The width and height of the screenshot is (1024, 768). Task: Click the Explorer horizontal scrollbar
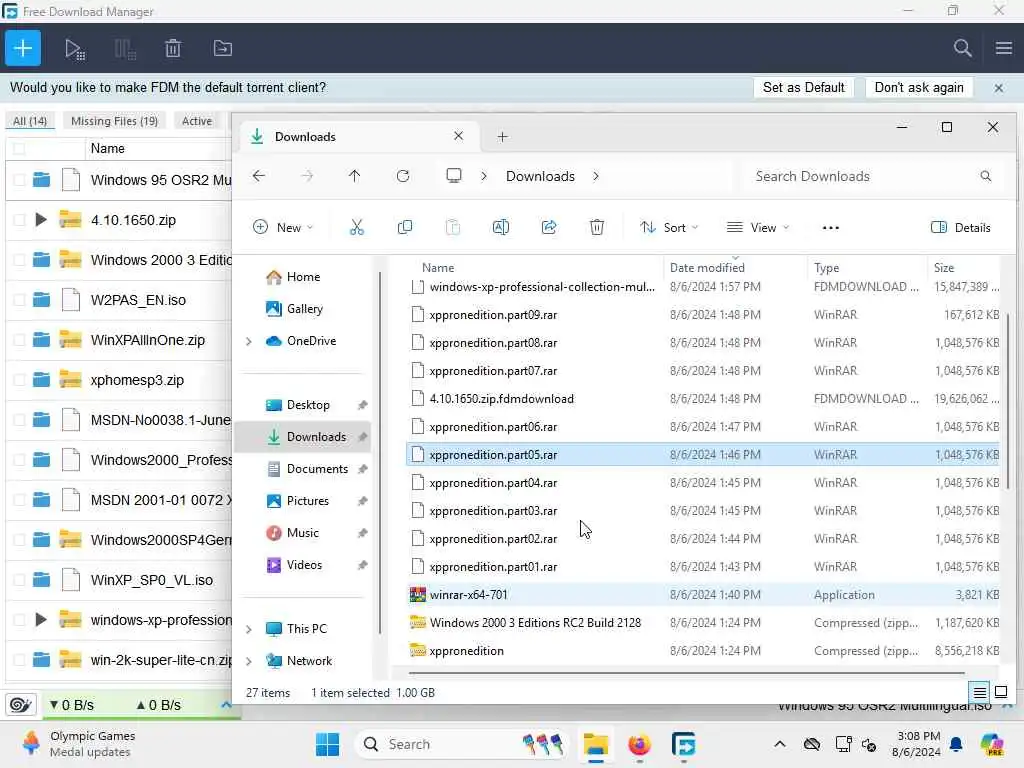click(x=686, y=672)
